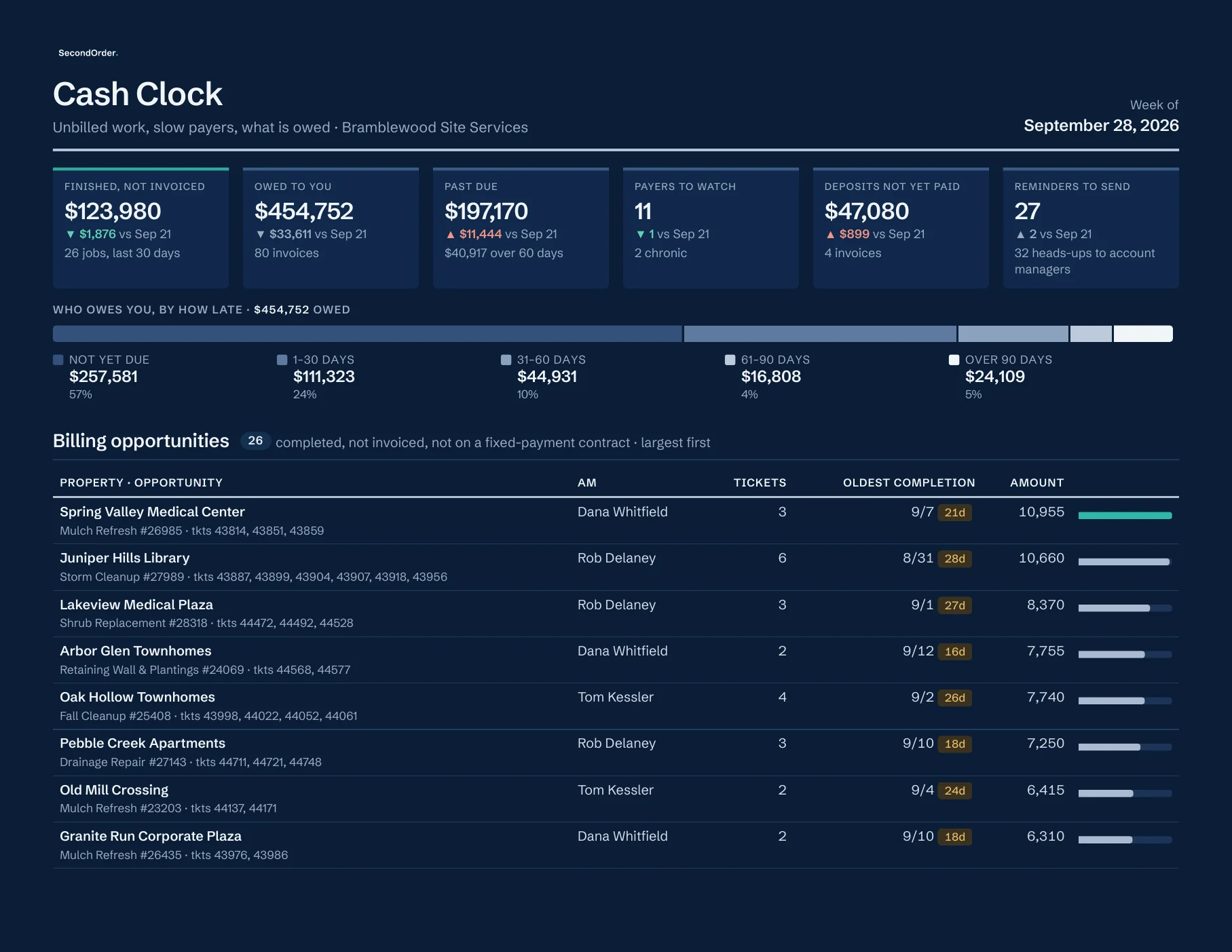
Task: Click the Not Yet Due bar segment
Action: click(367, 334)
